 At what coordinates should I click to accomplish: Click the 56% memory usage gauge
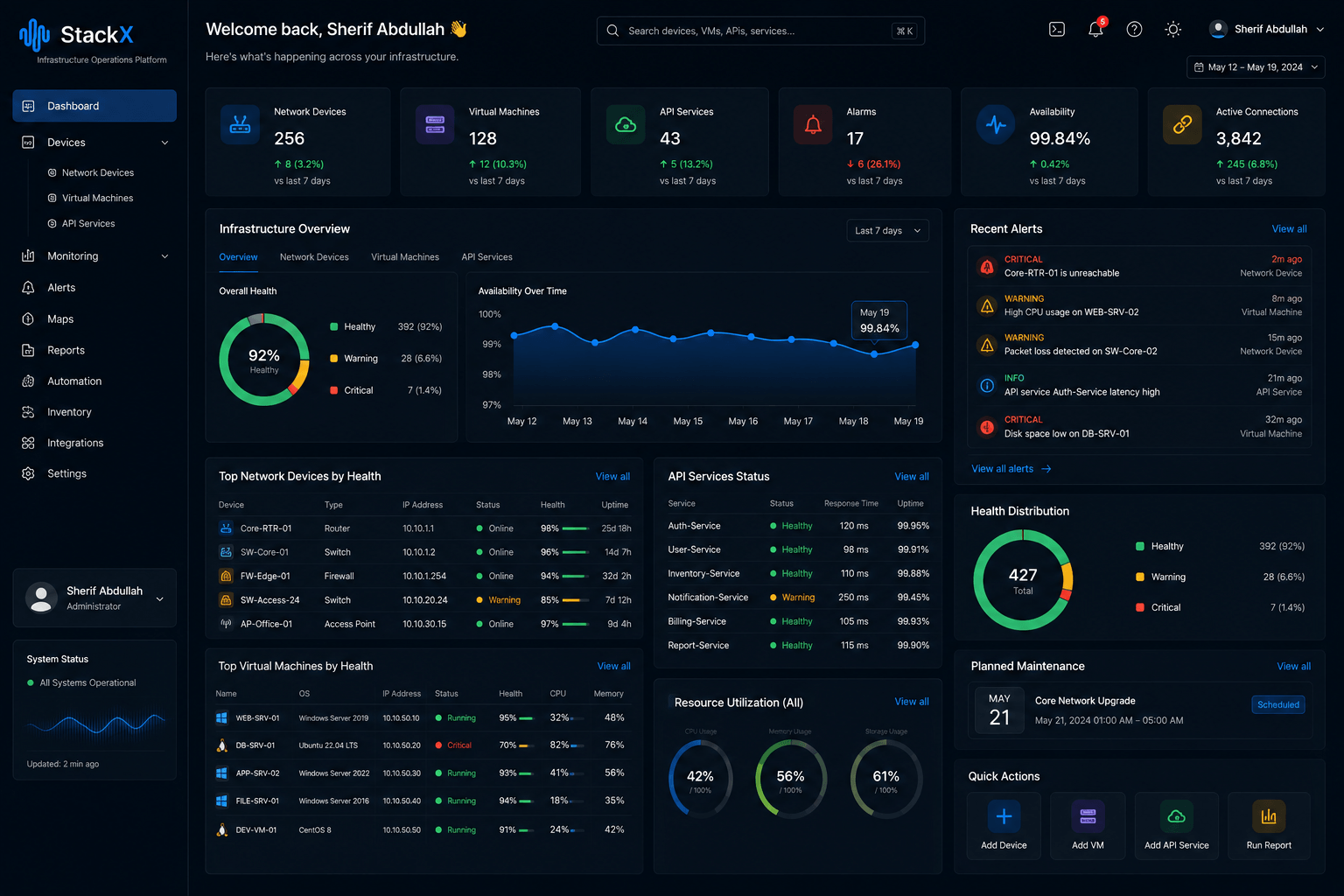click(x=791, y=779)
